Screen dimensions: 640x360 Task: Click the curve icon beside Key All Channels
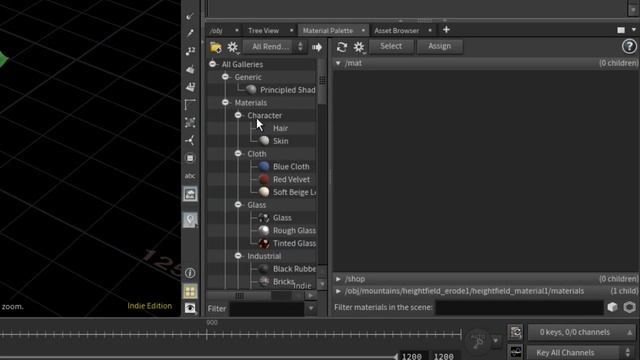[x=516, y=352]
